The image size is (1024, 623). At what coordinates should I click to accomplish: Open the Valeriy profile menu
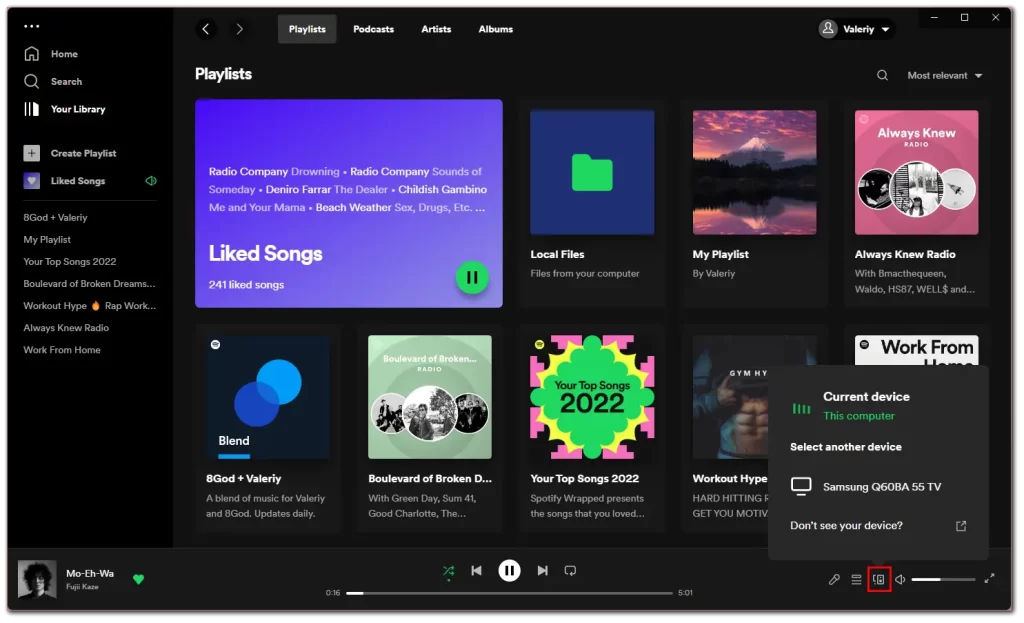point(856,29)
